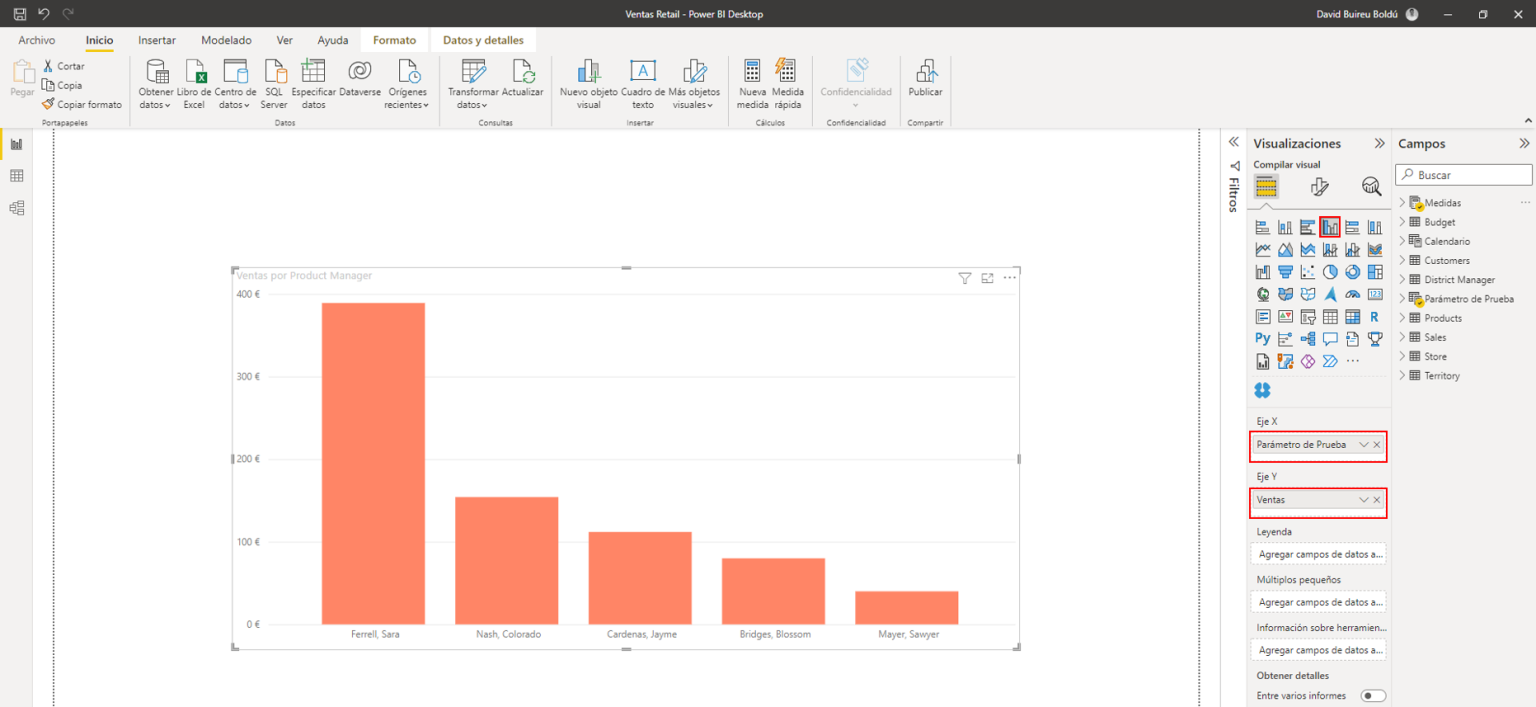Open the analytics magnifier tab
Image resolution: width=1536 pixels, height=707 pixels.
click(1371, 186)
